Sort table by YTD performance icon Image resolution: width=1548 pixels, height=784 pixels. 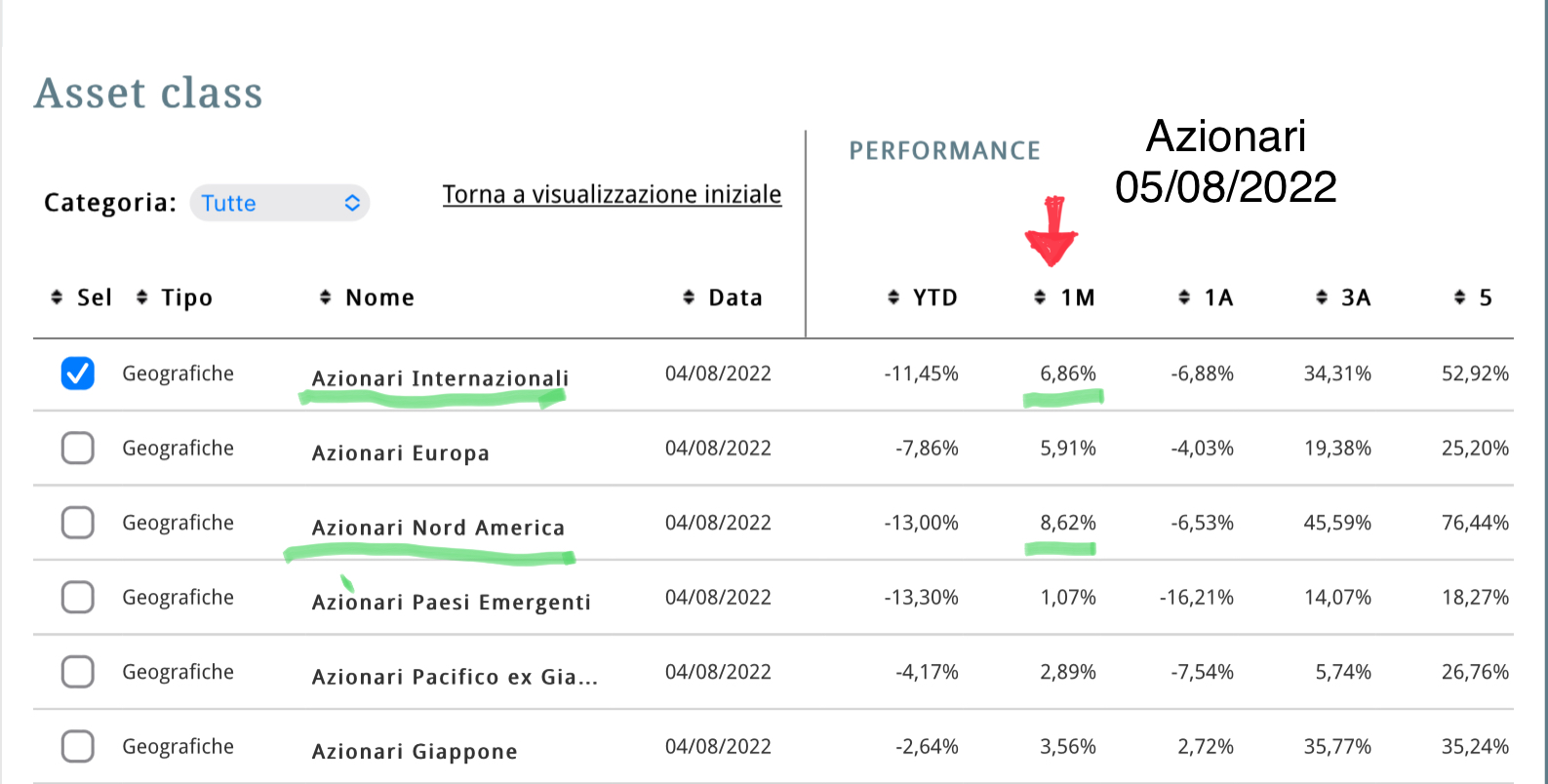pos(893,296)
